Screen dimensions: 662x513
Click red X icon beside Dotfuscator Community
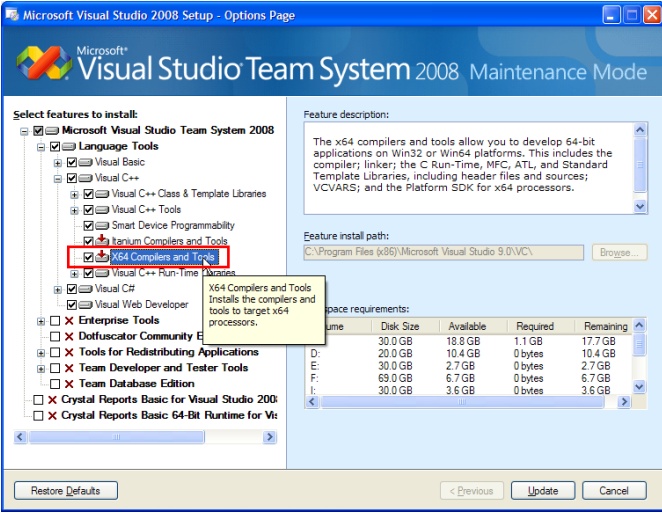coord(69,337)
